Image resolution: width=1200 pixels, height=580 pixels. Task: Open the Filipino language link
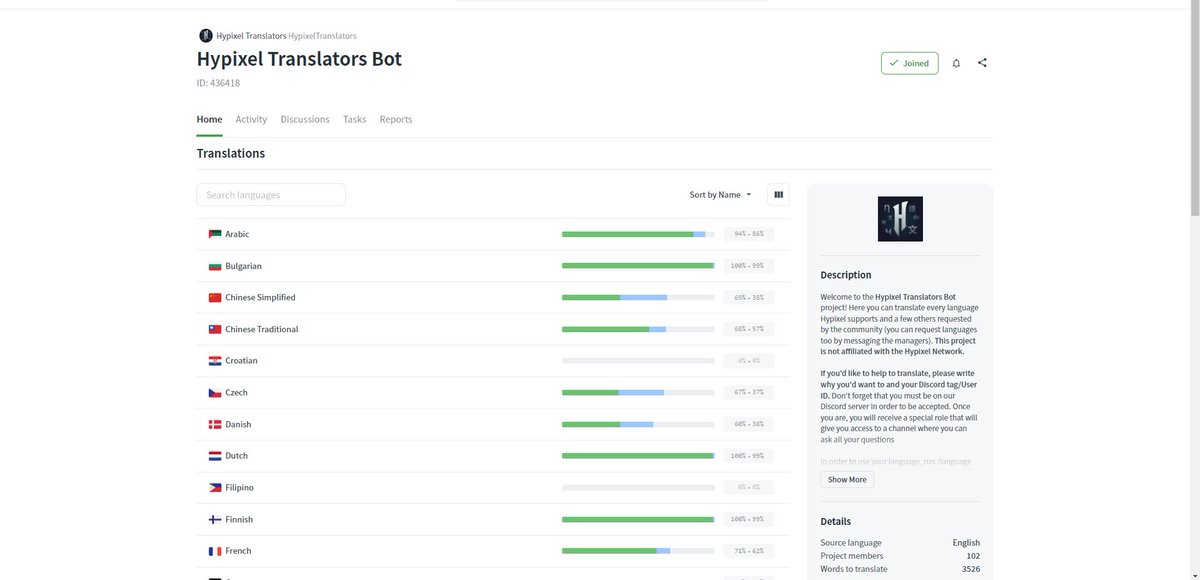pos(239,488)
